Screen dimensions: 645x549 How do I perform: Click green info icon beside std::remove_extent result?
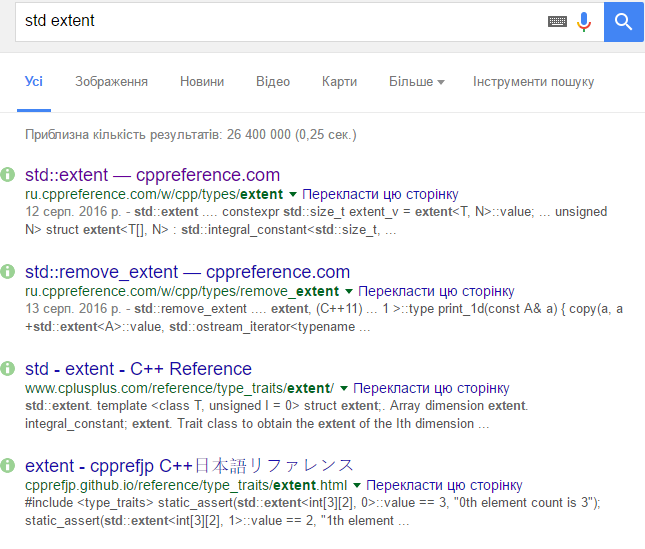tap(8, 272)
